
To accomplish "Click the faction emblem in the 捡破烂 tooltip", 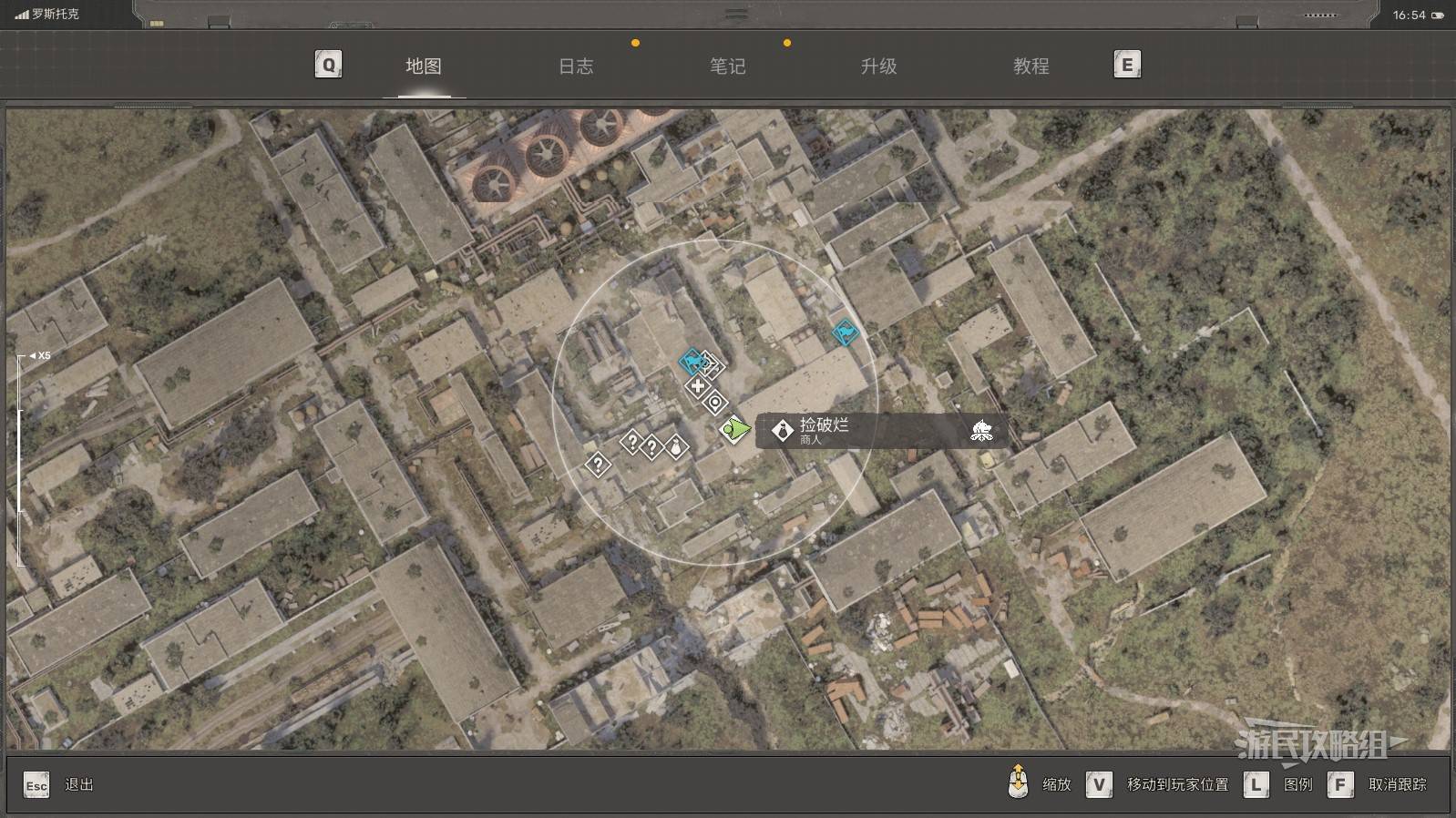I will pos(981,431).
